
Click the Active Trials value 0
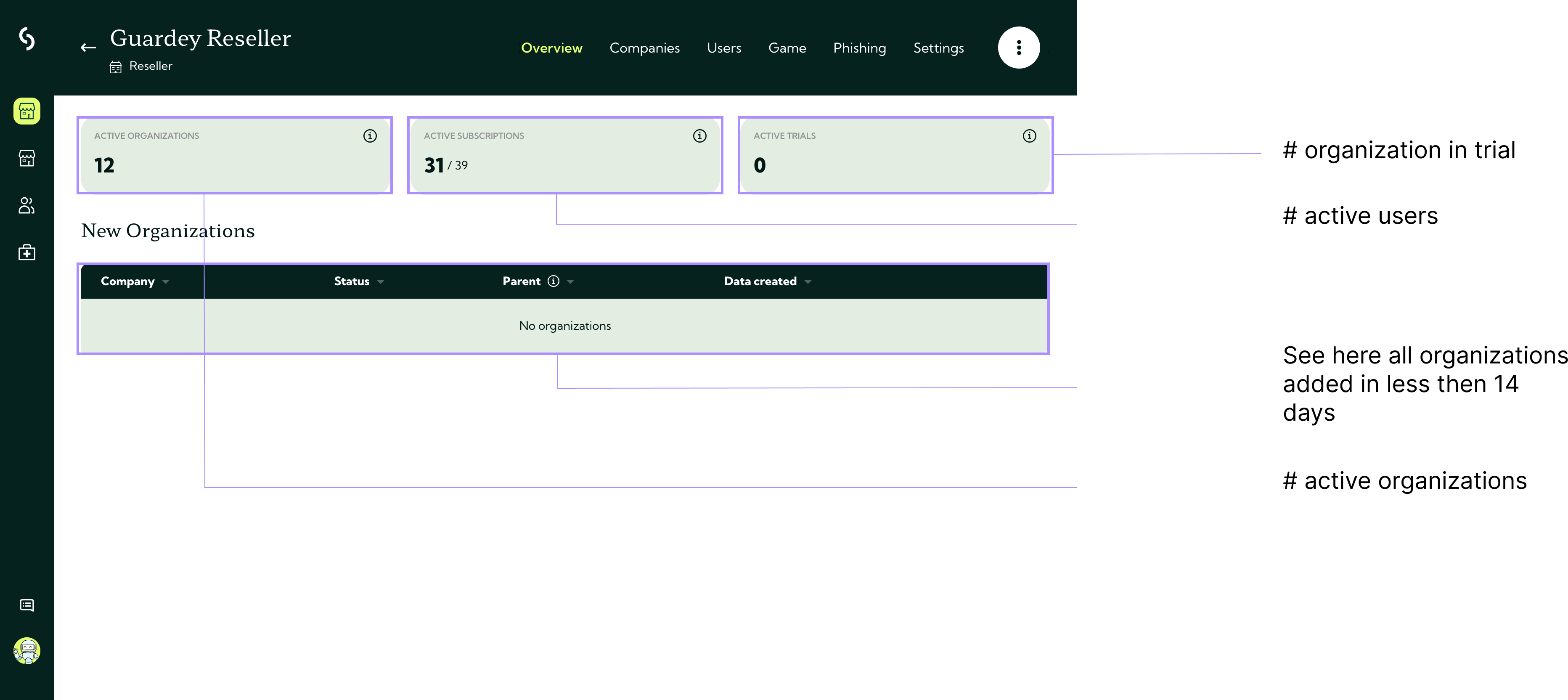click(760, 166)
